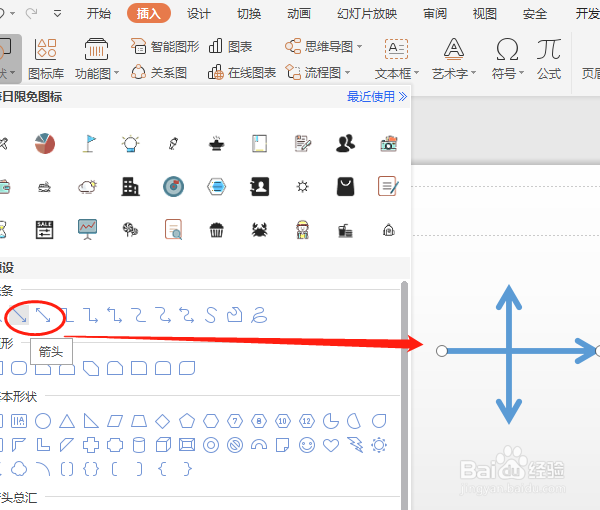The width and height of the screenshot is (600, 510).
Task: Select the vertical double arrow on slide
Action: click(509, 354)
